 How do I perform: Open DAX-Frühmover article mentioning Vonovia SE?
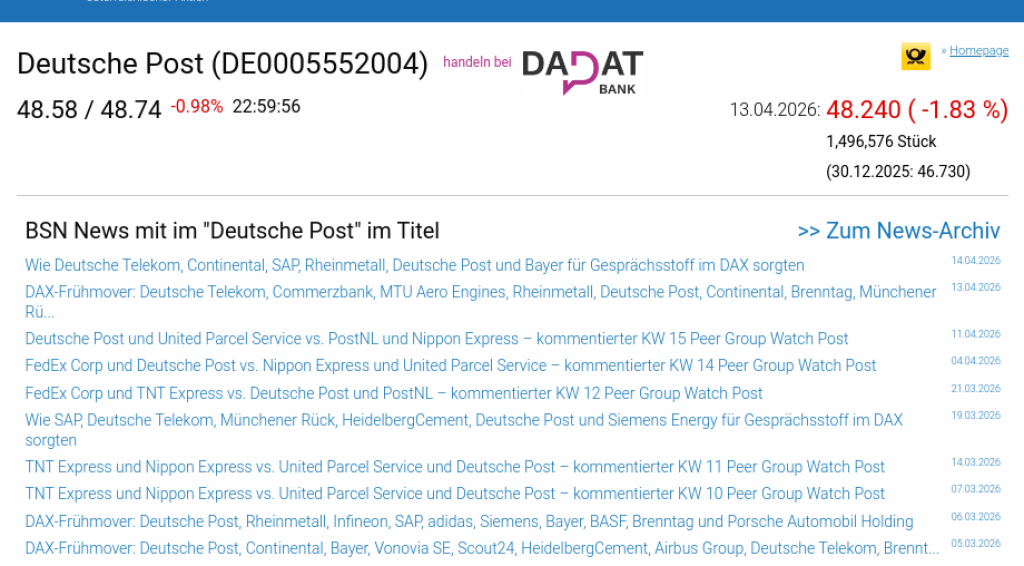click(482, 548)
